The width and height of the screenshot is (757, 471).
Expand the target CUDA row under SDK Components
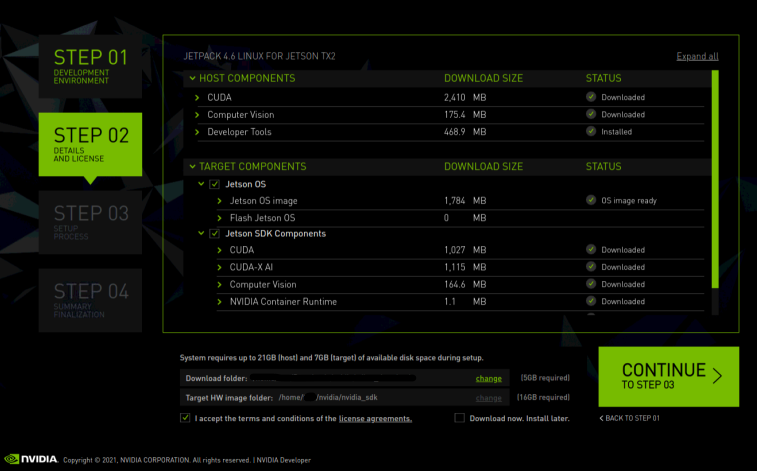220,250
